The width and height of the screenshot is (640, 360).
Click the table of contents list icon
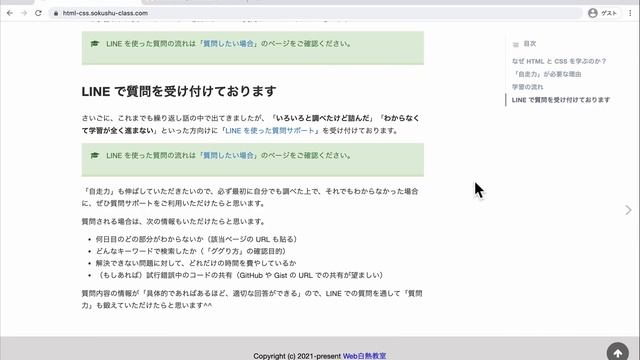pyautogui.click(x=516, y=44)
